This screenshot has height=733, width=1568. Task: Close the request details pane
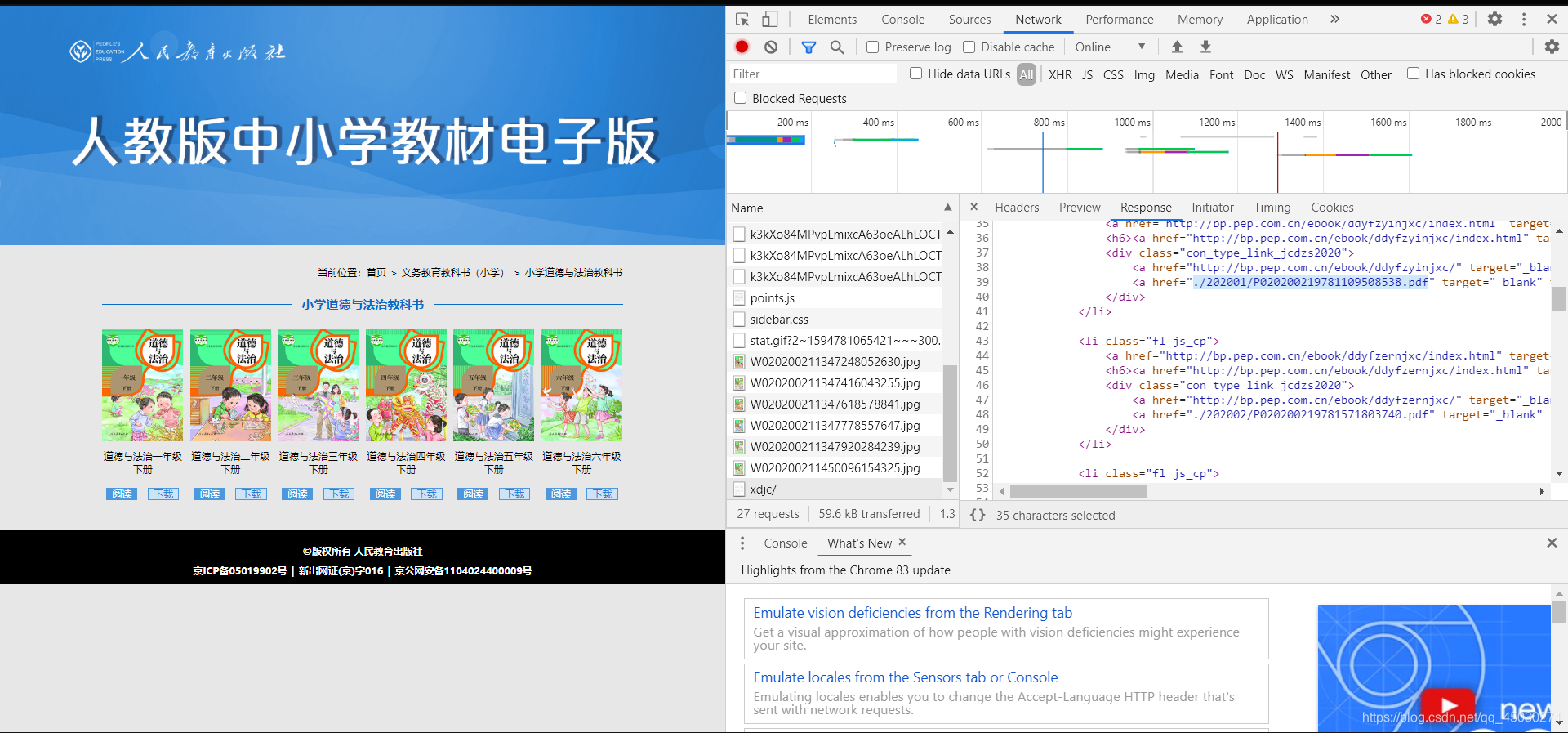point(973,207)
